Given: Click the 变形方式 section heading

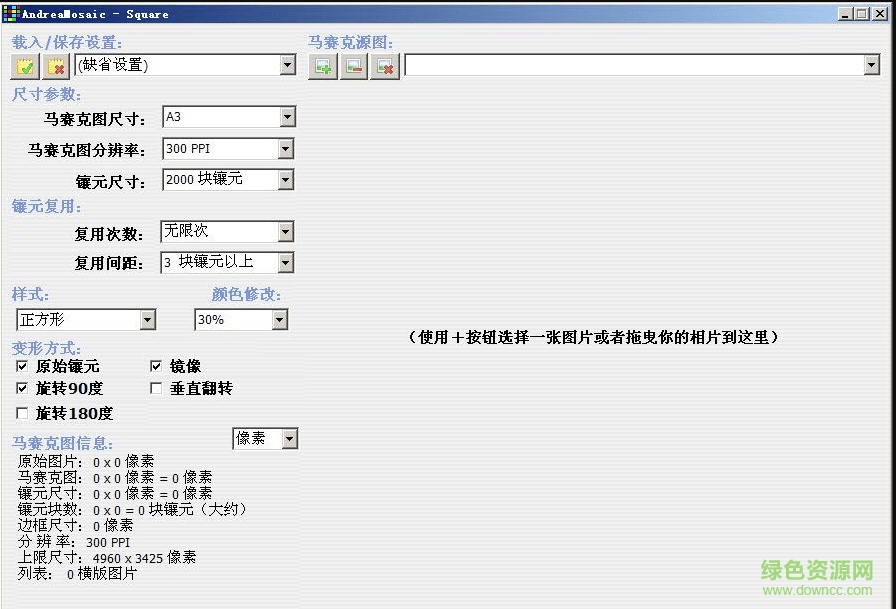Looking at the screenshot, I should coord(46,348).
